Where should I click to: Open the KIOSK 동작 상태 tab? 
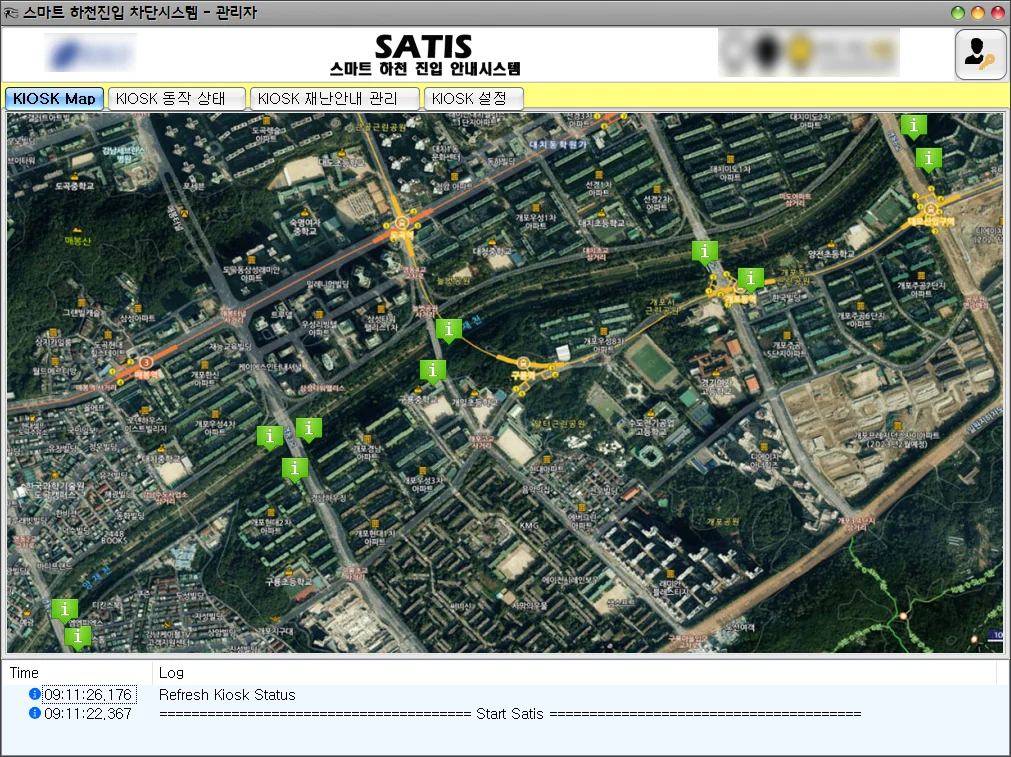pyautogui.click(x=176, y=99)
